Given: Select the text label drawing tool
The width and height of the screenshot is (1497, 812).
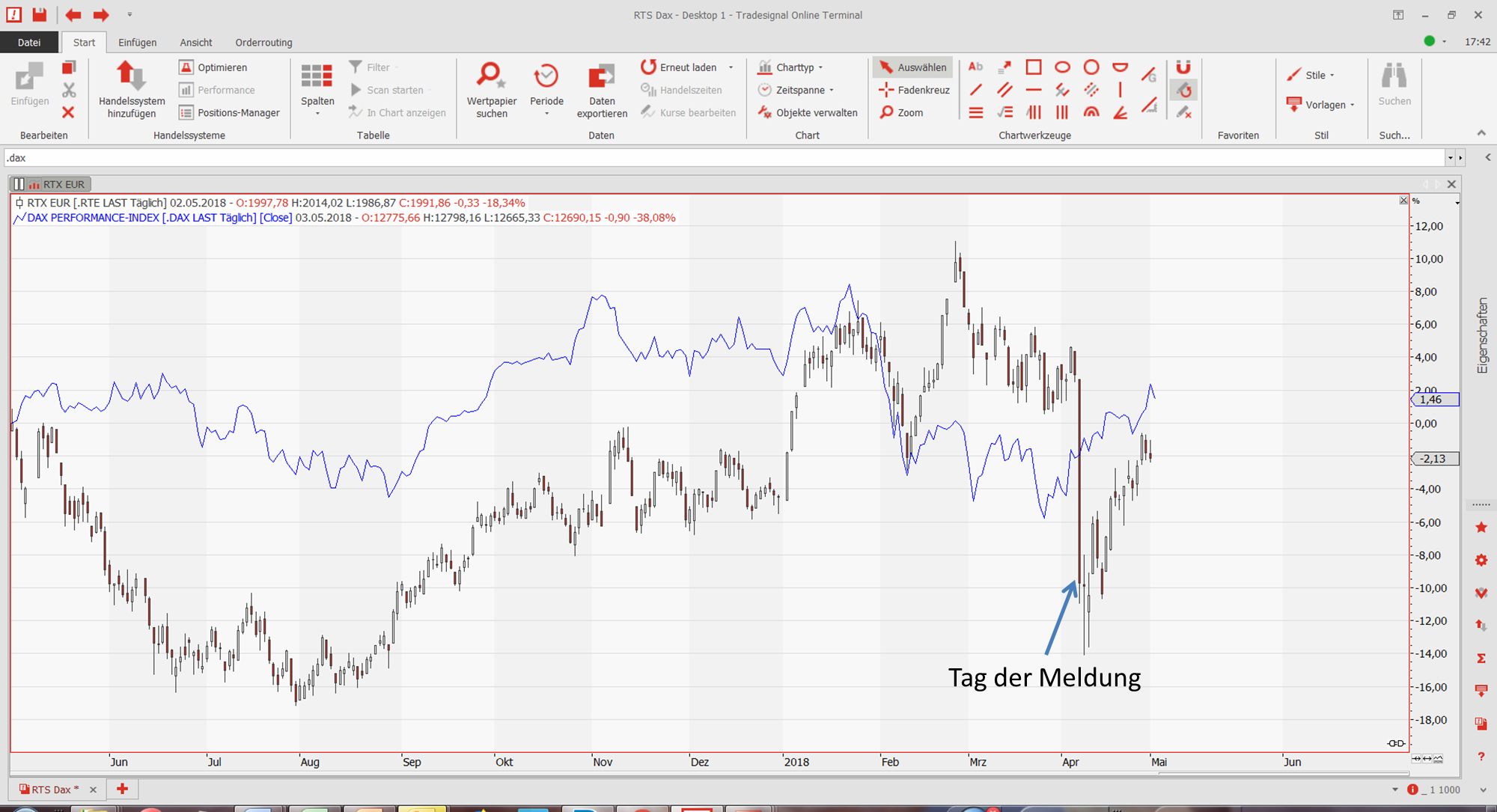Looking at the screenshot, I should coord(975,67).
